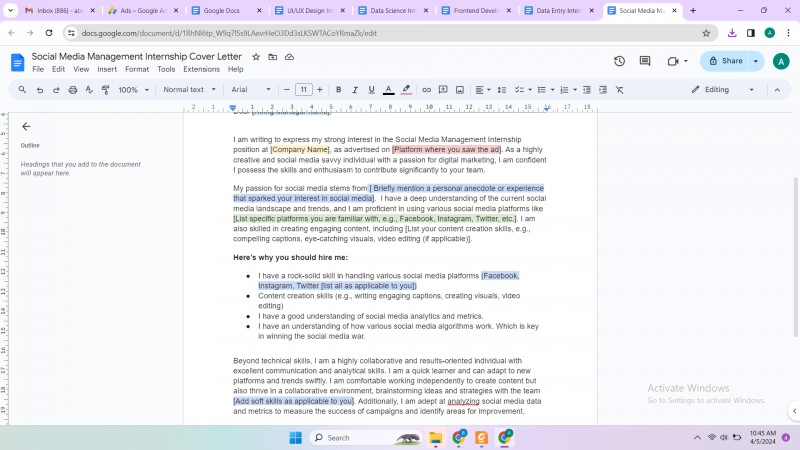Open the comment history panel
This screenshot has height=450, width=800.
click(645, 61)
